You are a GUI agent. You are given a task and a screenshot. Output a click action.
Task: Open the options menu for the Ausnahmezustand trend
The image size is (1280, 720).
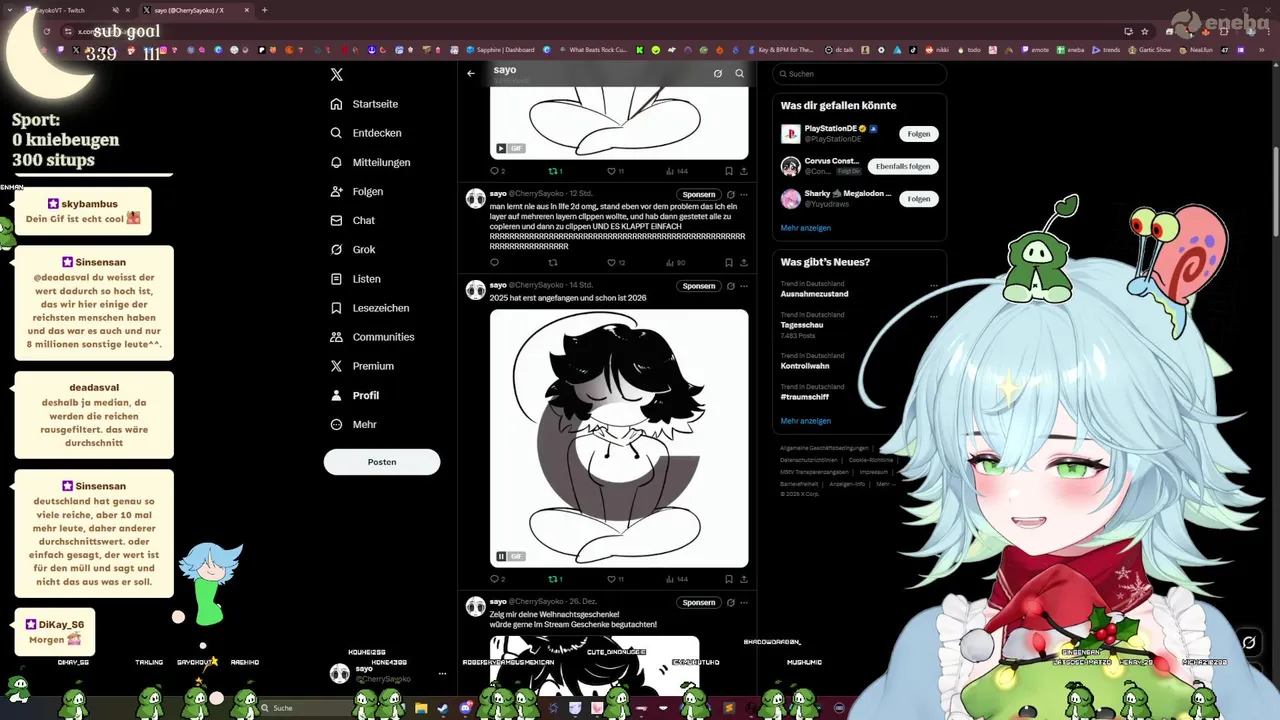[x=934, y=285]
